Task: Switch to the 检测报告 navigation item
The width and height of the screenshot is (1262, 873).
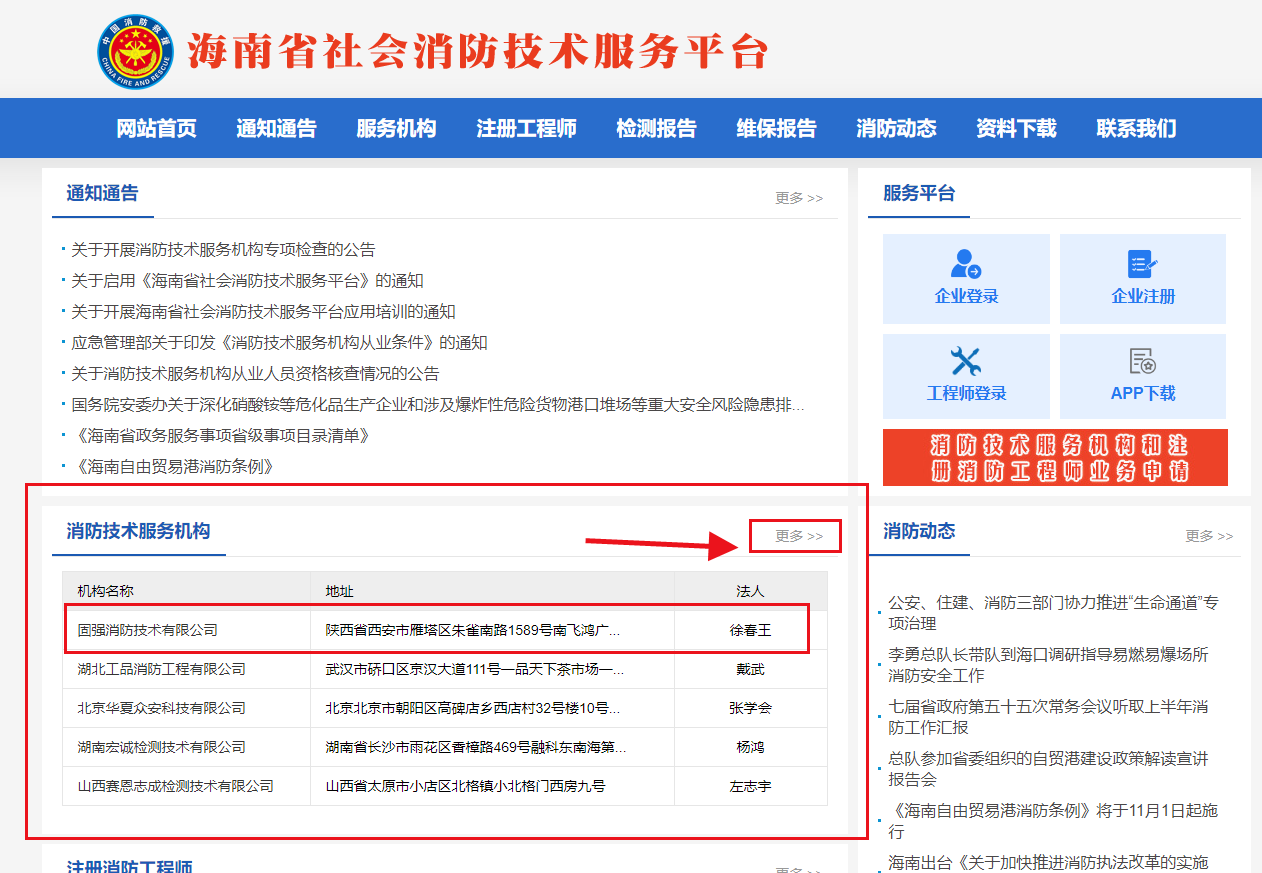Action: point(656,128)
